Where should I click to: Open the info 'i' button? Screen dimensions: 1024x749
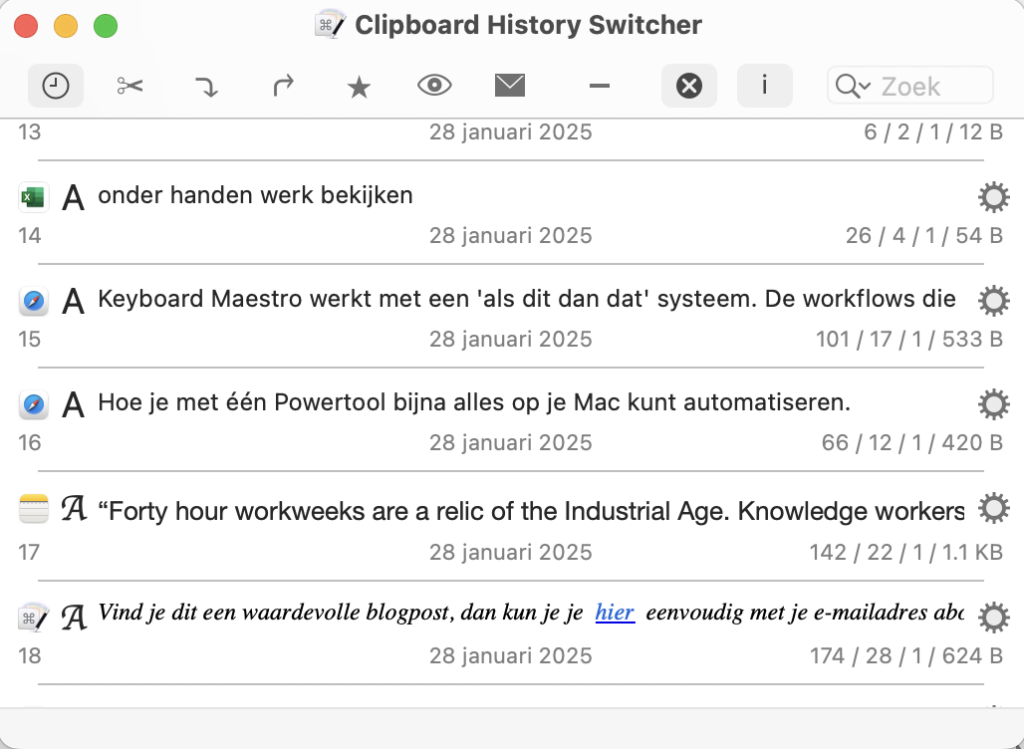point(764,86)
